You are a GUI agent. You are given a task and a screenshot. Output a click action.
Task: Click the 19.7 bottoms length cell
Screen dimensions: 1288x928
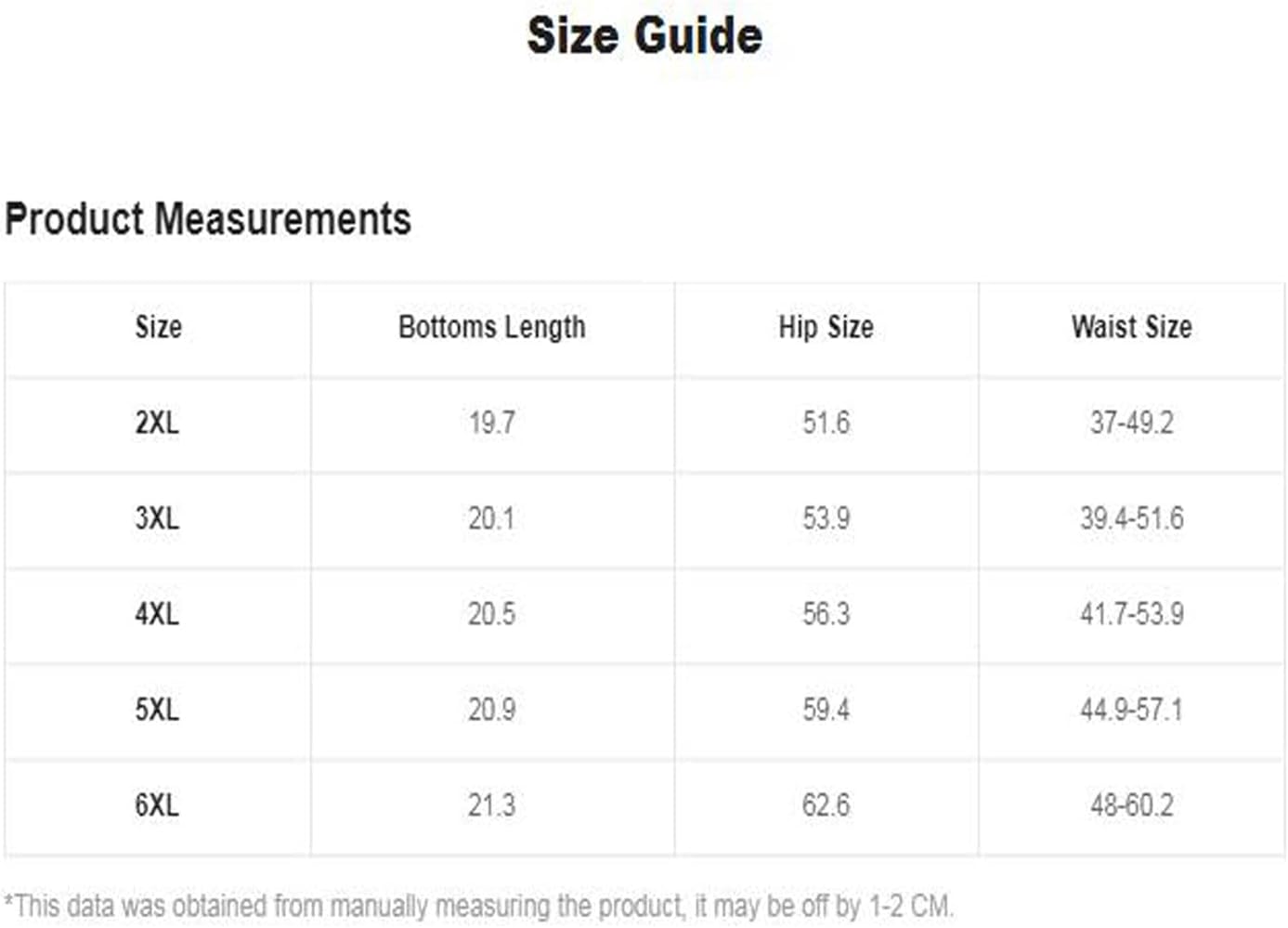pyautogui.click(x=491, y=423)
